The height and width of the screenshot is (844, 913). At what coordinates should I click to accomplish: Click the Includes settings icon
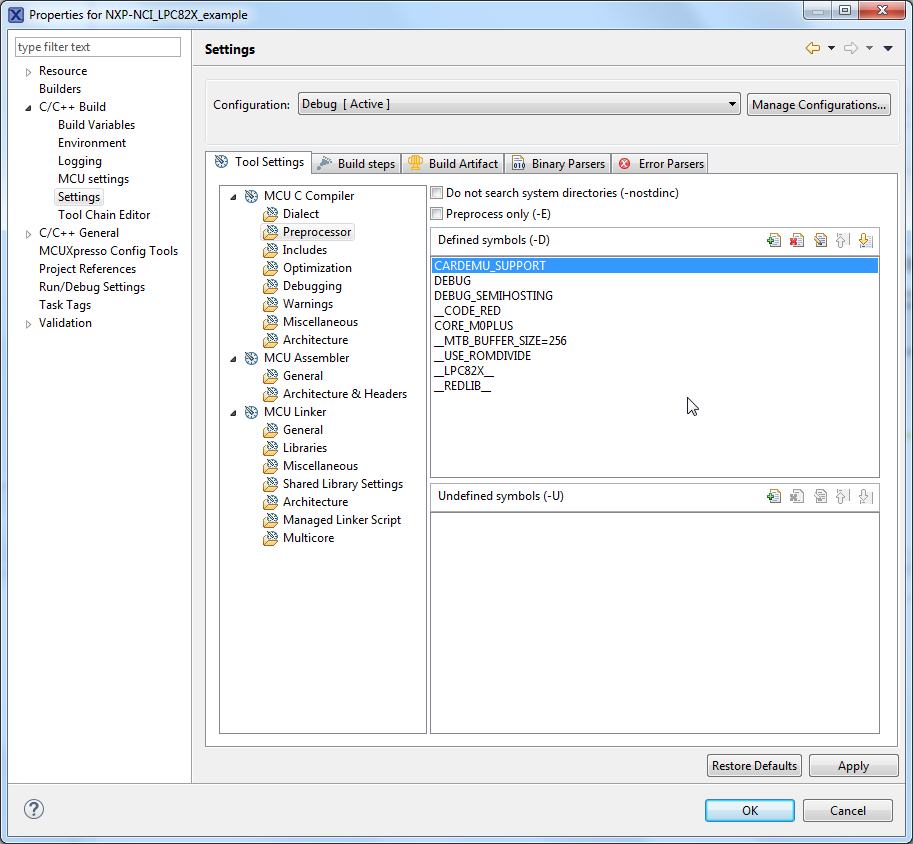pyautogui.click(x=271, y=250)
